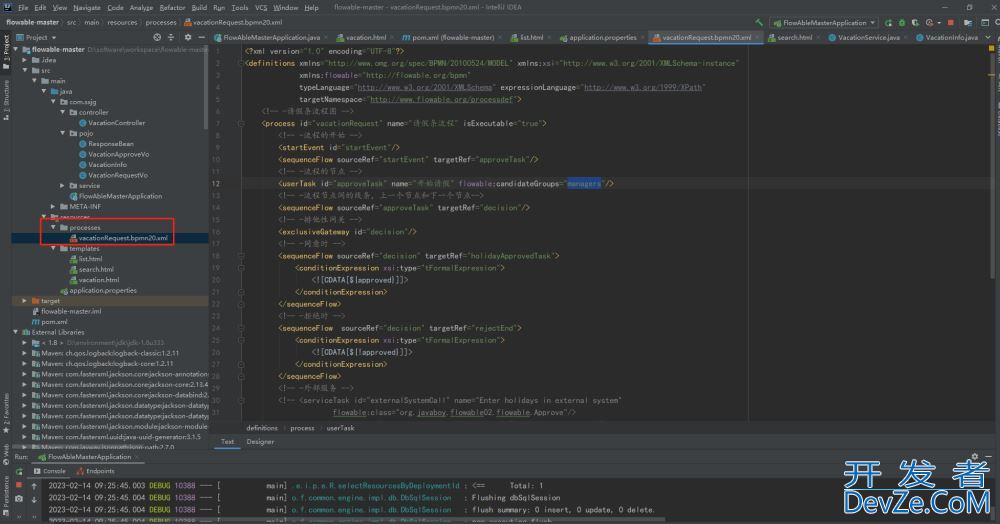Collapse the controller package

[x=62, y=112]
